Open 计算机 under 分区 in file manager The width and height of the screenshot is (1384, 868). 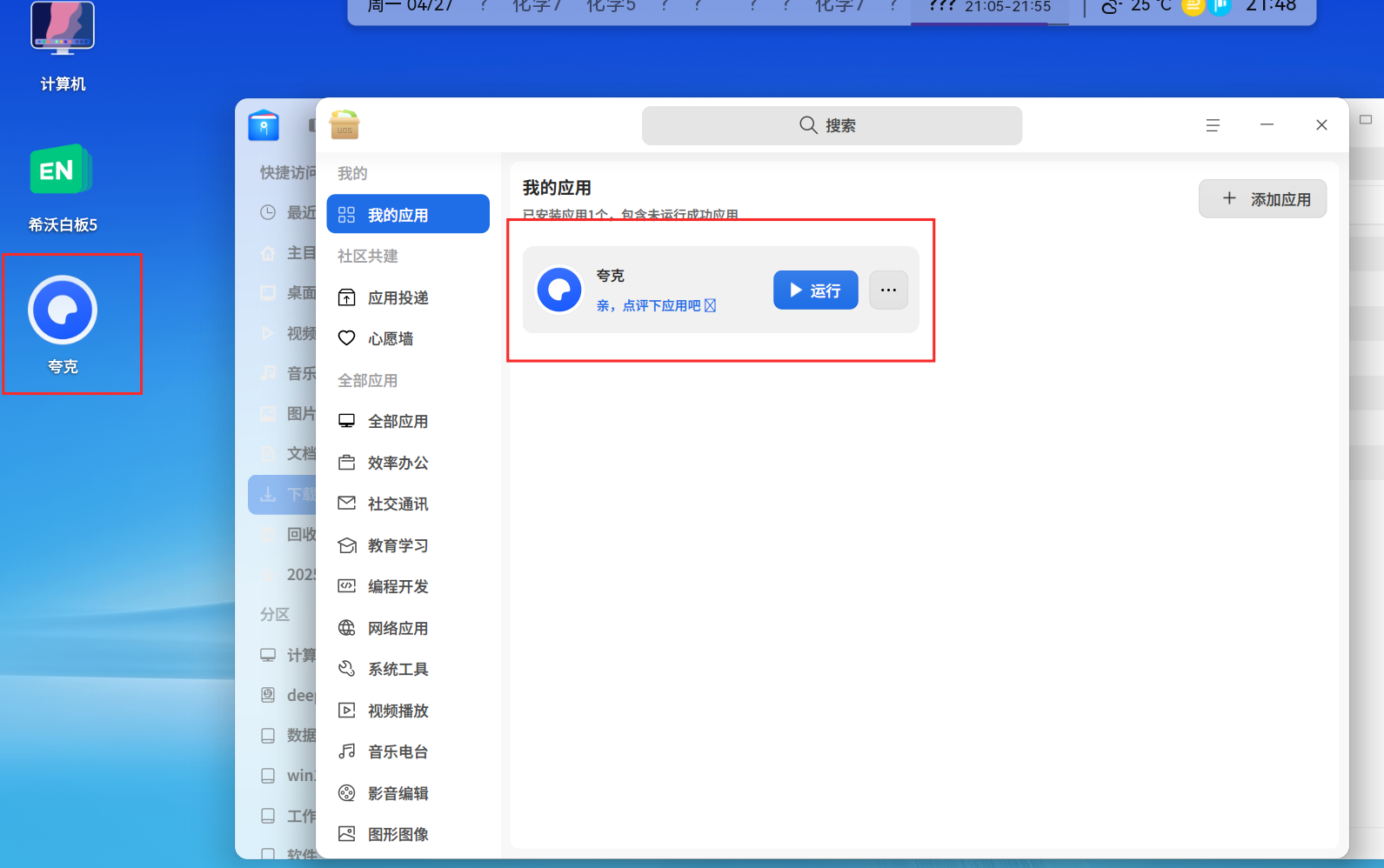pos(282,655)
